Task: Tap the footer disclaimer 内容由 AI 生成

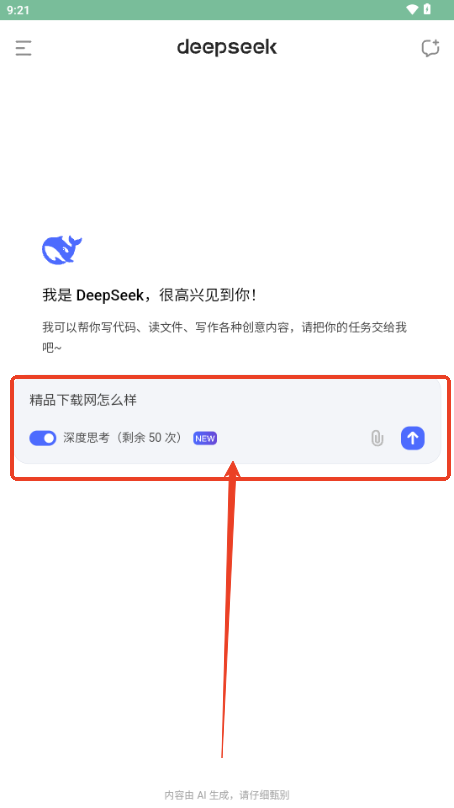Action: click(x=227, y=795)
